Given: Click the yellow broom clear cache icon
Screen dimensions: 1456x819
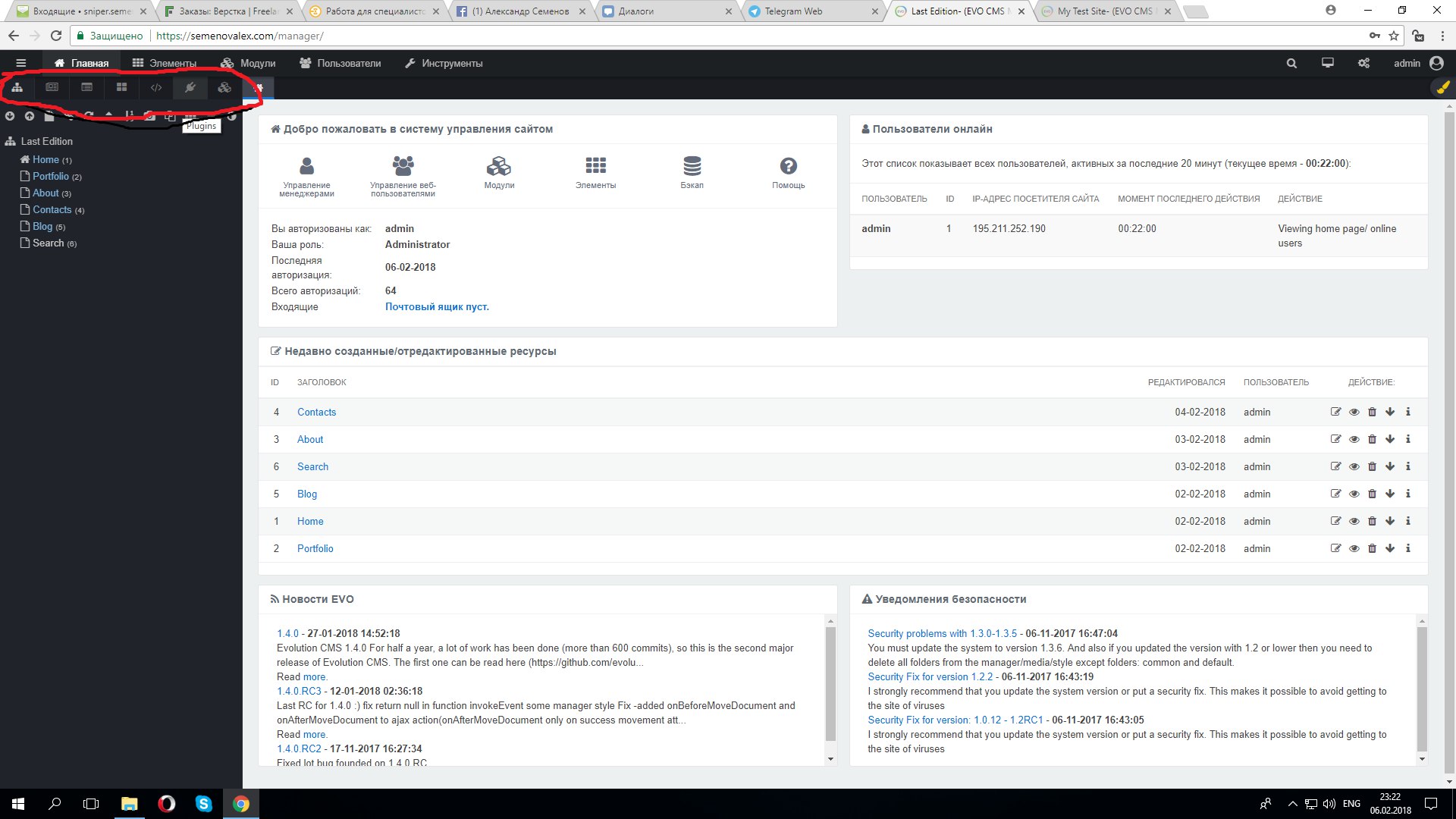Looking at the screenshot, I should pyautogui.click(x=1442, y=88).
